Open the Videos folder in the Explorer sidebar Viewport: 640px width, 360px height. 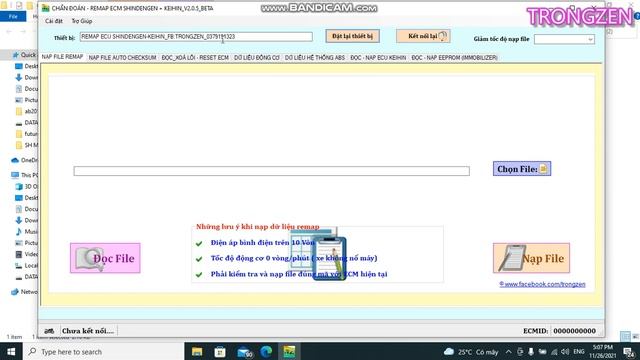point(26,254)
